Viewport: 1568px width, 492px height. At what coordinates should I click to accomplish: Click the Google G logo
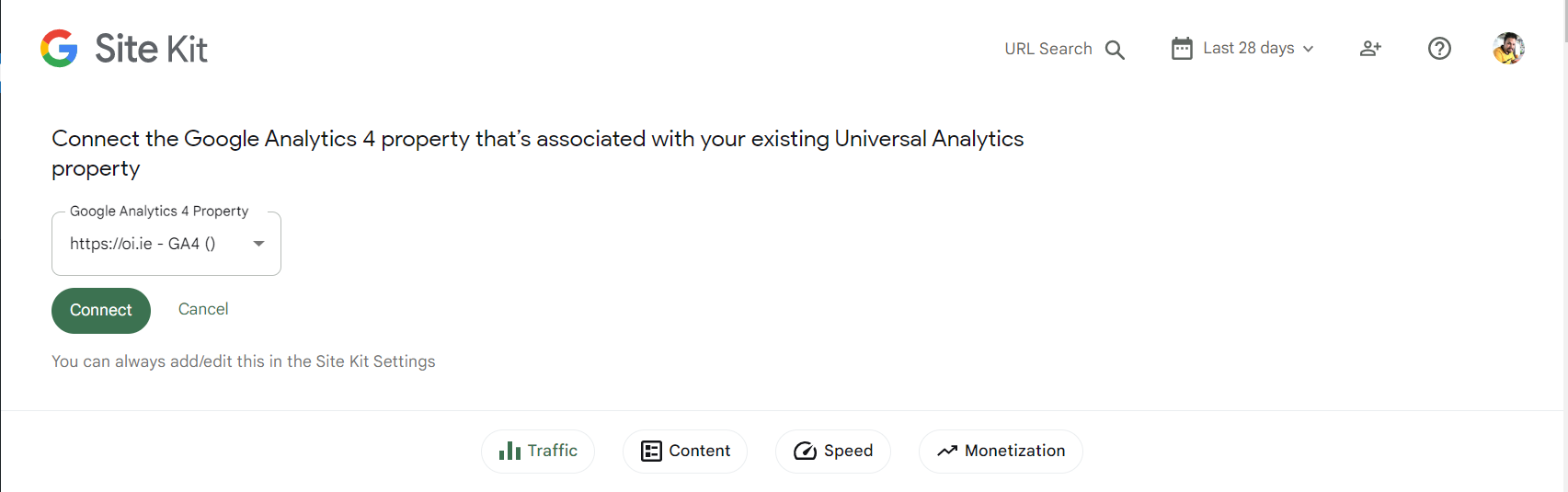click(x=59, y=49)
